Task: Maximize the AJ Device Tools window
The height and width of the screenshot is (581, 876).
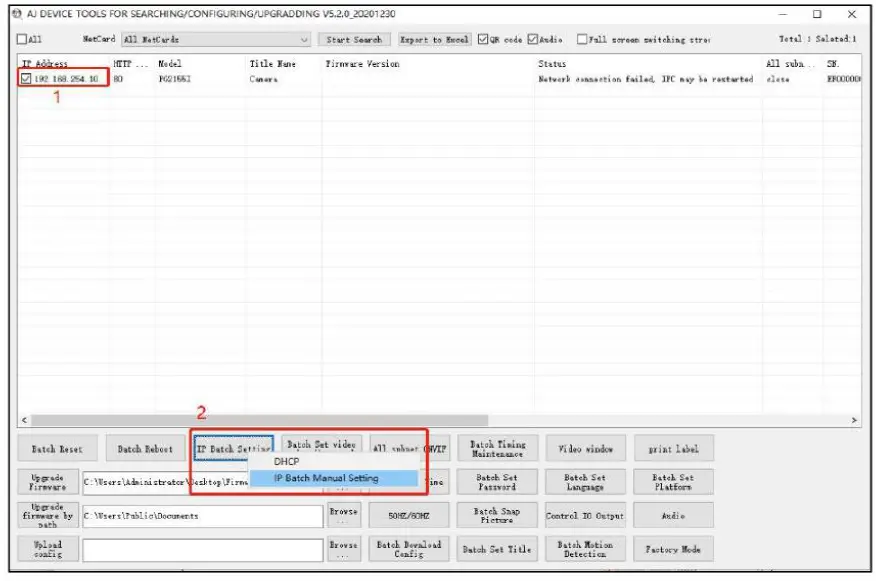Action: click(817, 14)
